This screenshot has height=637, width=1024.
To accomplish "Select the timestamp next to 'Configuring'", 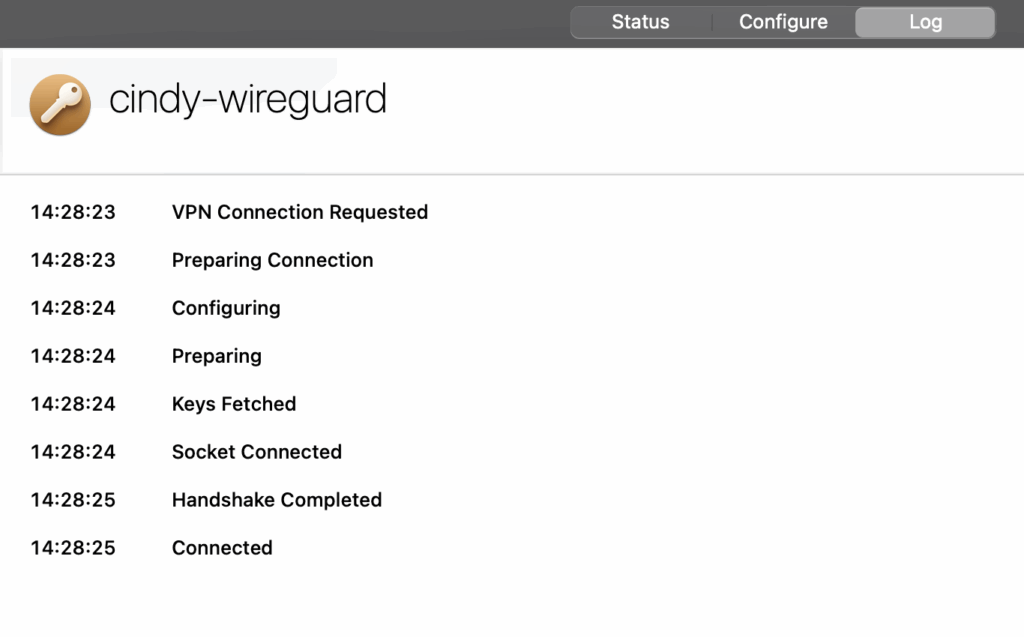I will point(73,308).
